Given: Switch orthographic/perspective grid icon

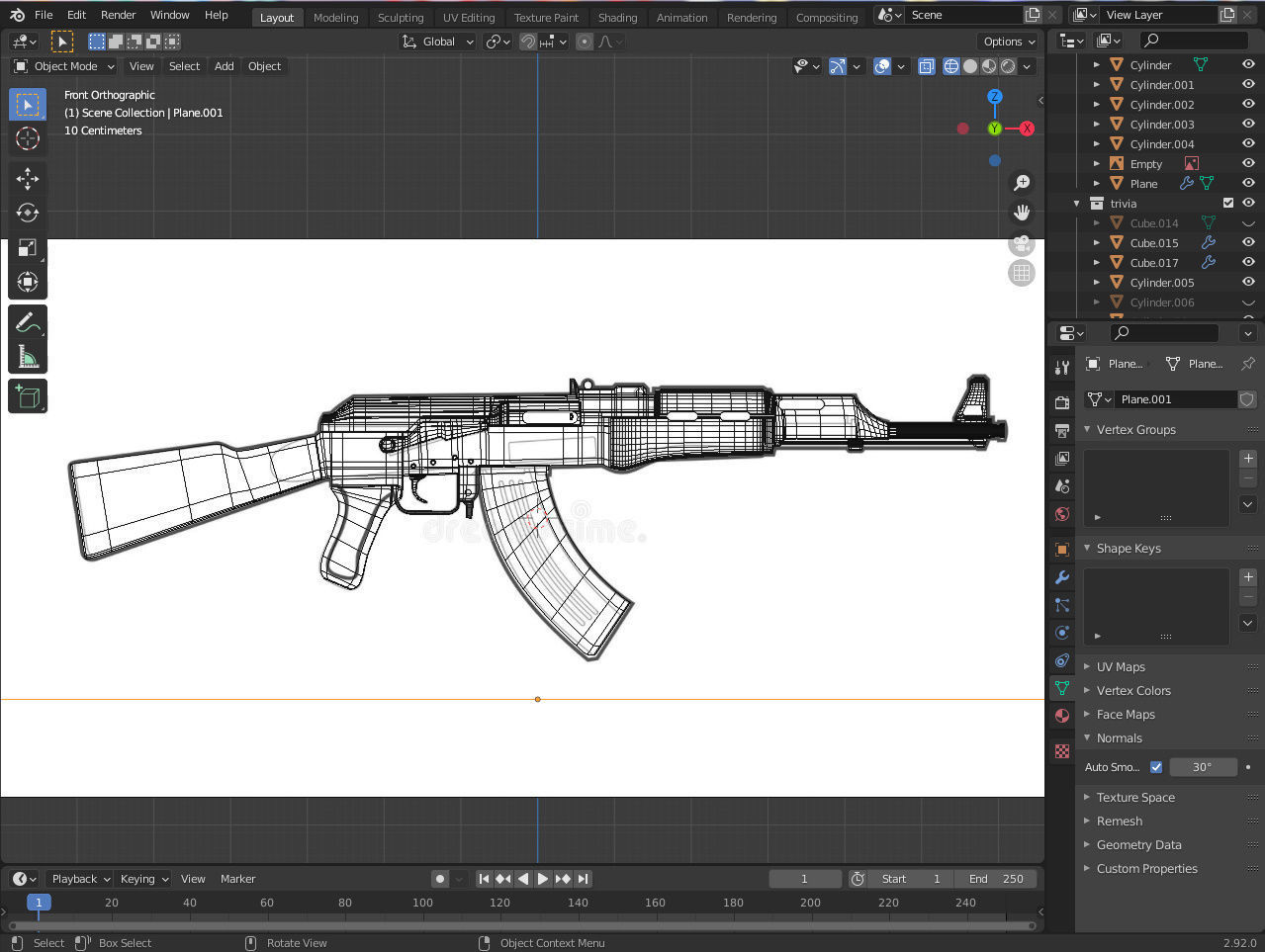Looking at the screenshot, I should (x=1022, y=273).
